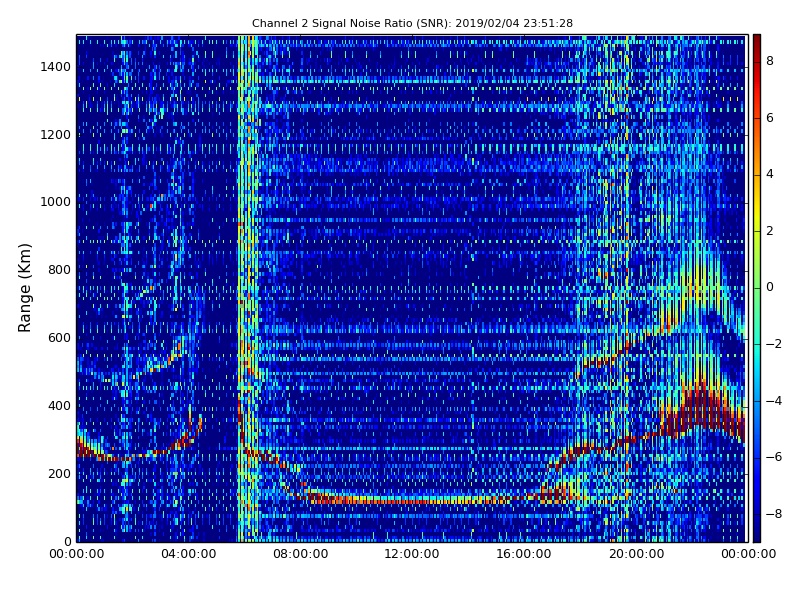Image resolution: width=800 pixels, height=600 pixels.
Task: Click the bright vertical interference stripe near 06:00
Action: 248,288
